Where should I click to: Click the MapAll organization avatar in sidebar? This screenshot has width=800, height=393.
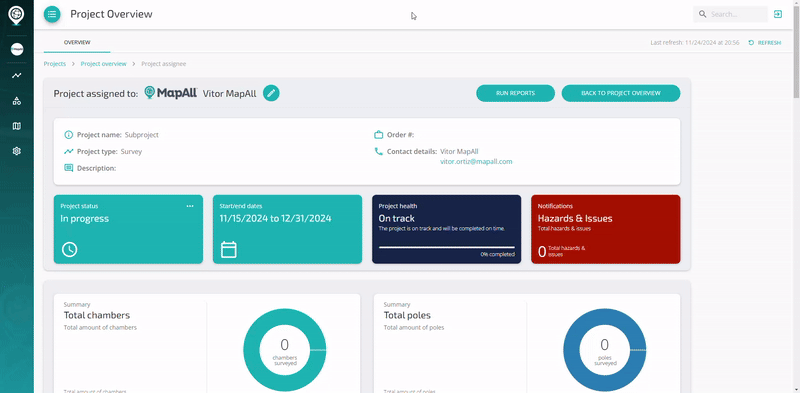[17, 50]
